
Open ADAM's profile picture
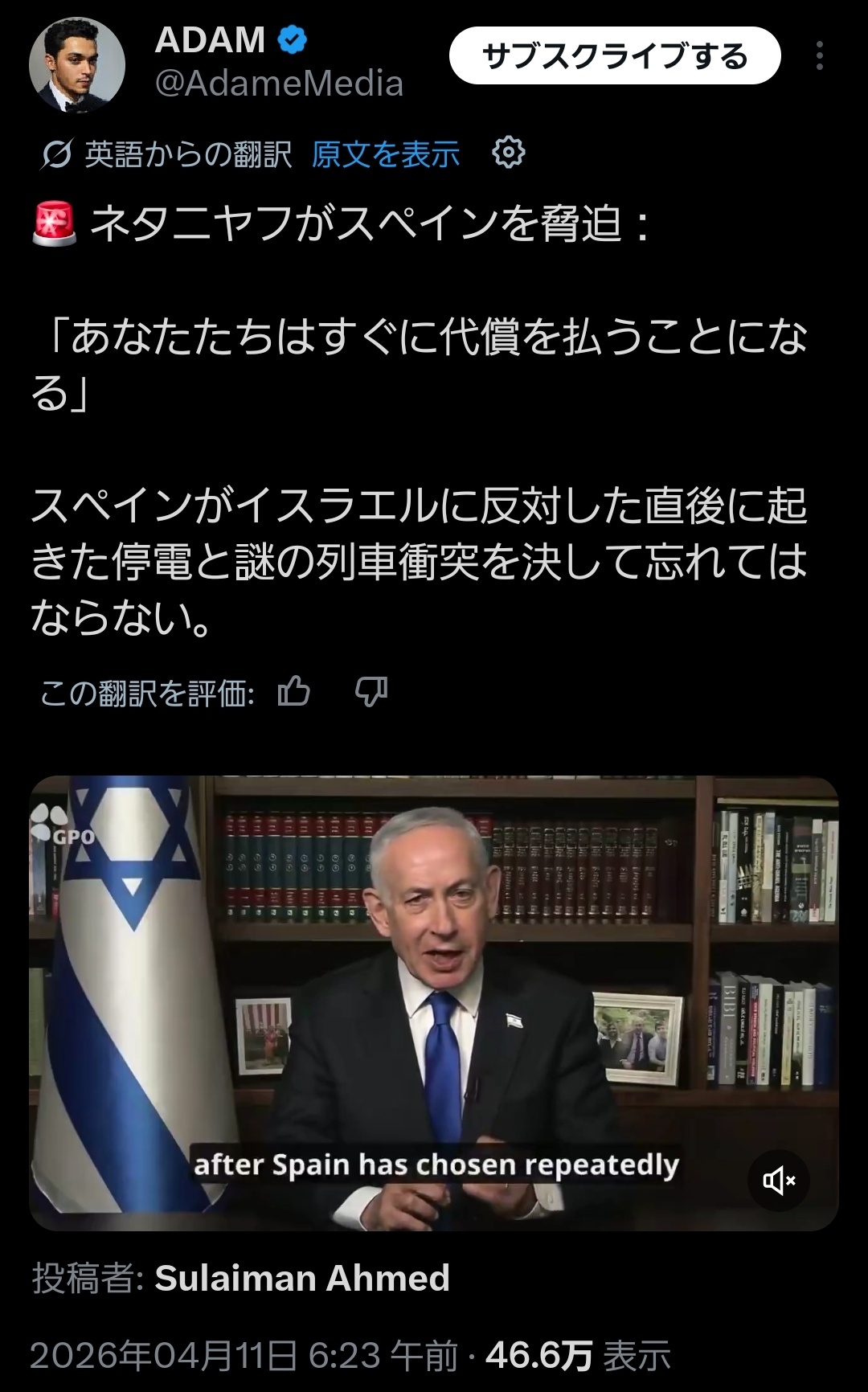click(x=77, y=64)
